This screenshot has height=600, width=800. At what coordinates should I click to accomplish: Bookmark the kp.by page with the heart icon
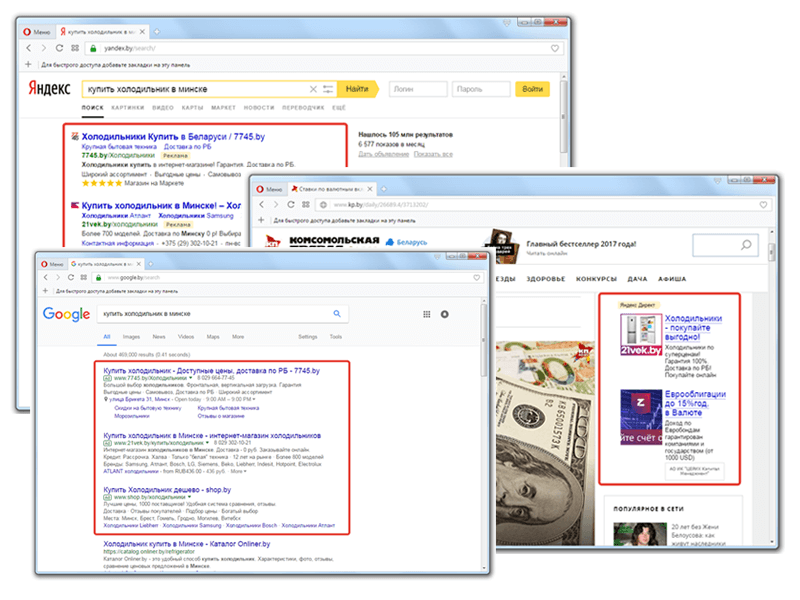pos(763,205)
